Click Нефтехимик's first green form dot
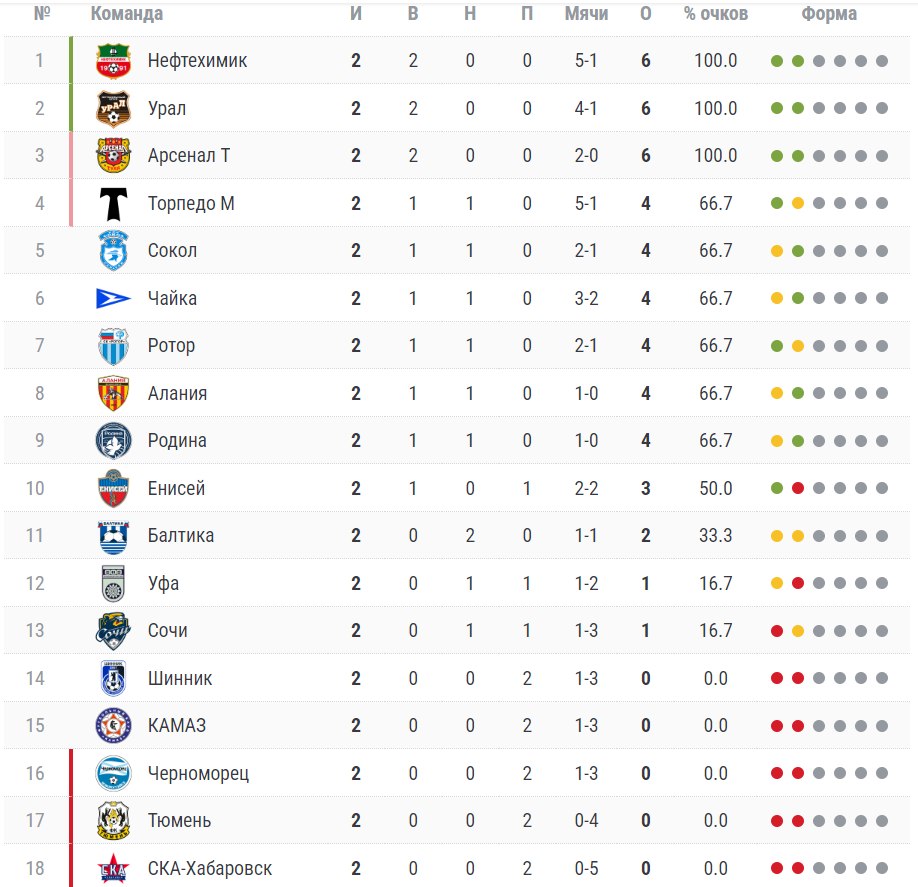This screenshot has width=918, height=887. tap(777, 61)
